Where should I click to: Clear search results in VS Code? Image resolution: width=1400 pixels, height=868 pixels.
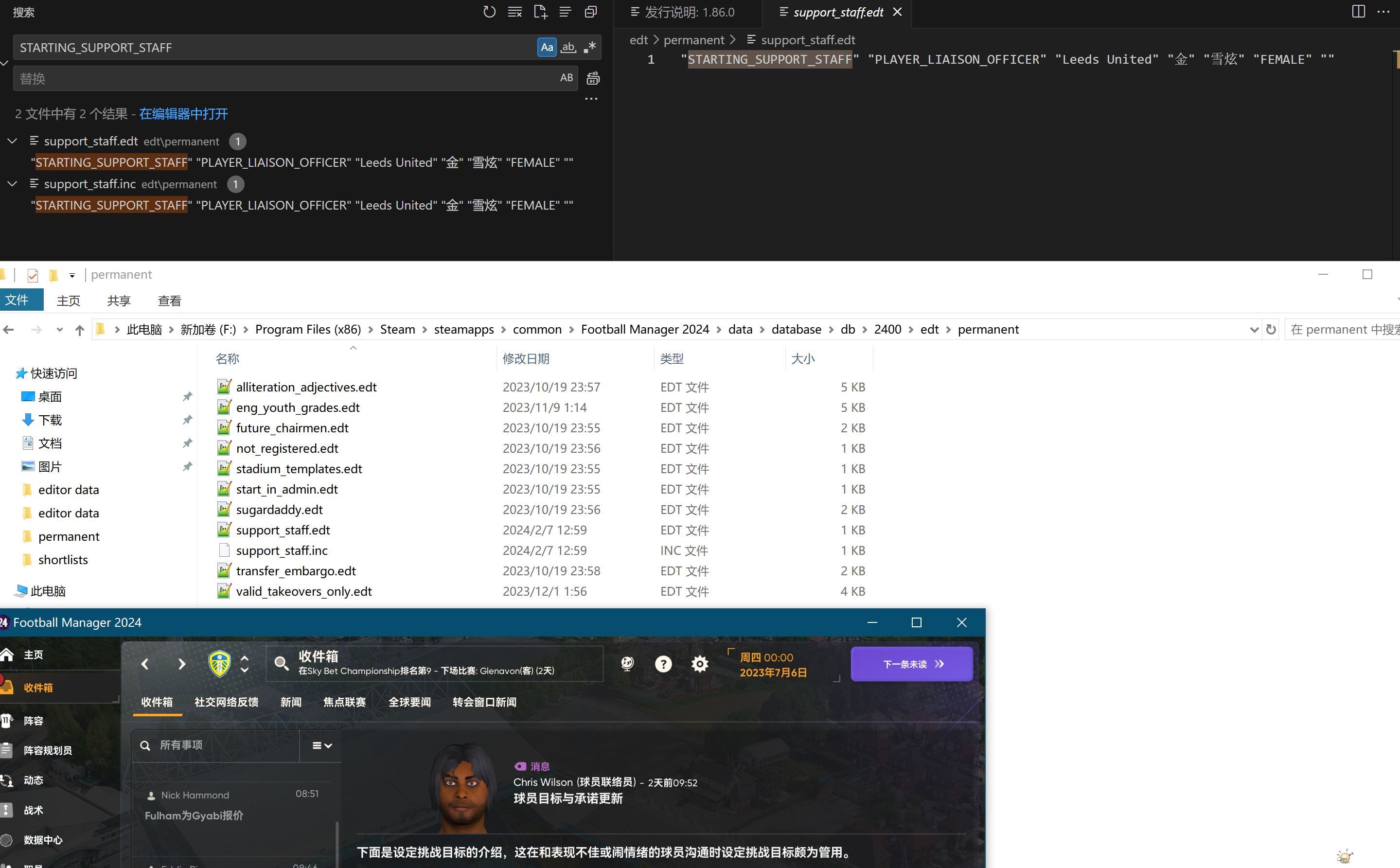[x=515, y=12]
